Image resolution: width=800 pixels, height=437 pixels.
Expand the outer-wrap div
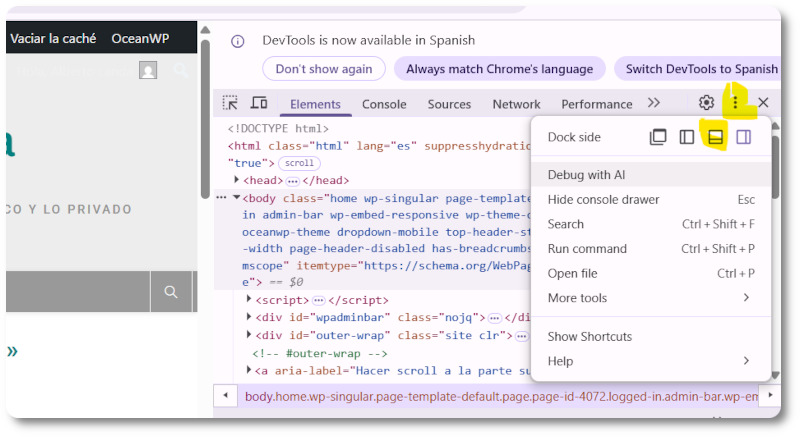click(x=248, y=335)
